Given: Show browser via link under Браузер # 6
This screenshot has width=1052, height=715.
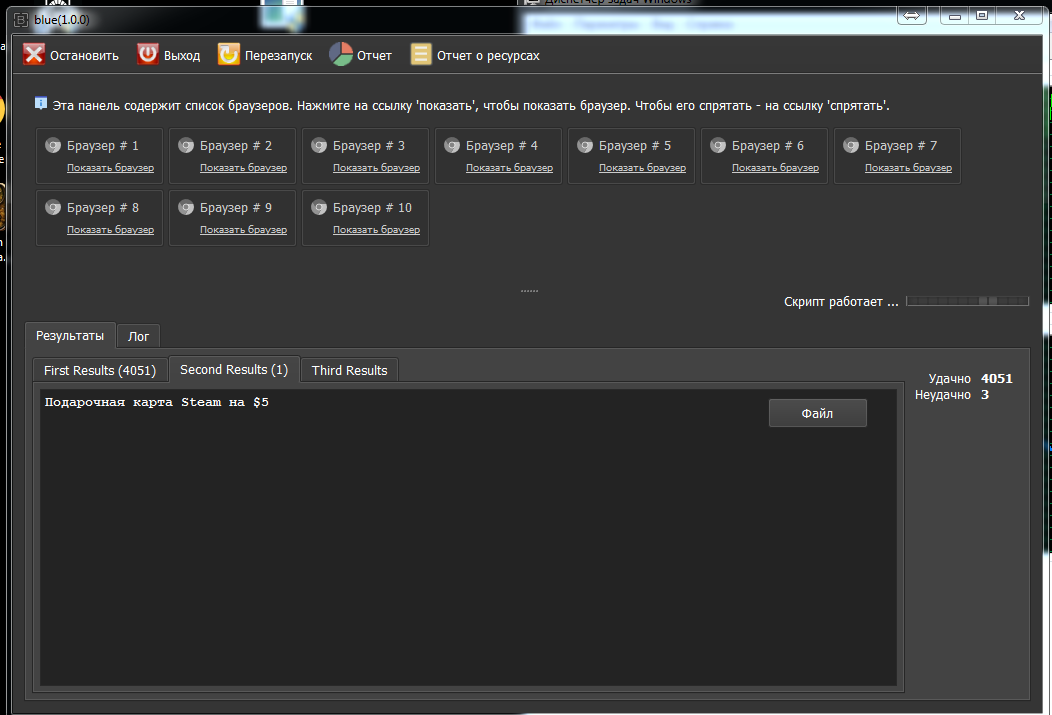Looking at the screenshot, I should click(x=775, y=168).
